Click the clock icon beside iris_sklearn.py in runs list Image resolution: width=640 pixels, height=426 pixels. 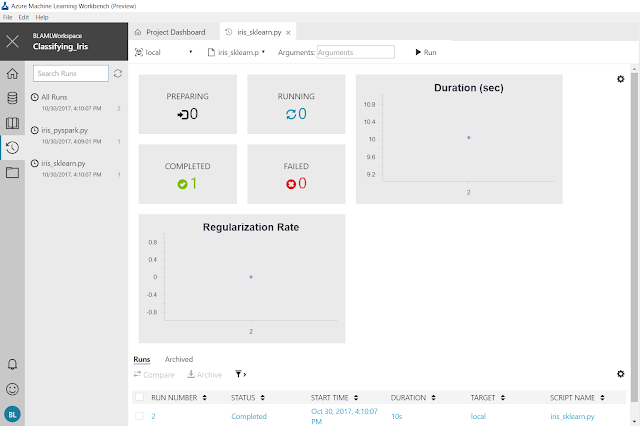(x=35, y=163)
